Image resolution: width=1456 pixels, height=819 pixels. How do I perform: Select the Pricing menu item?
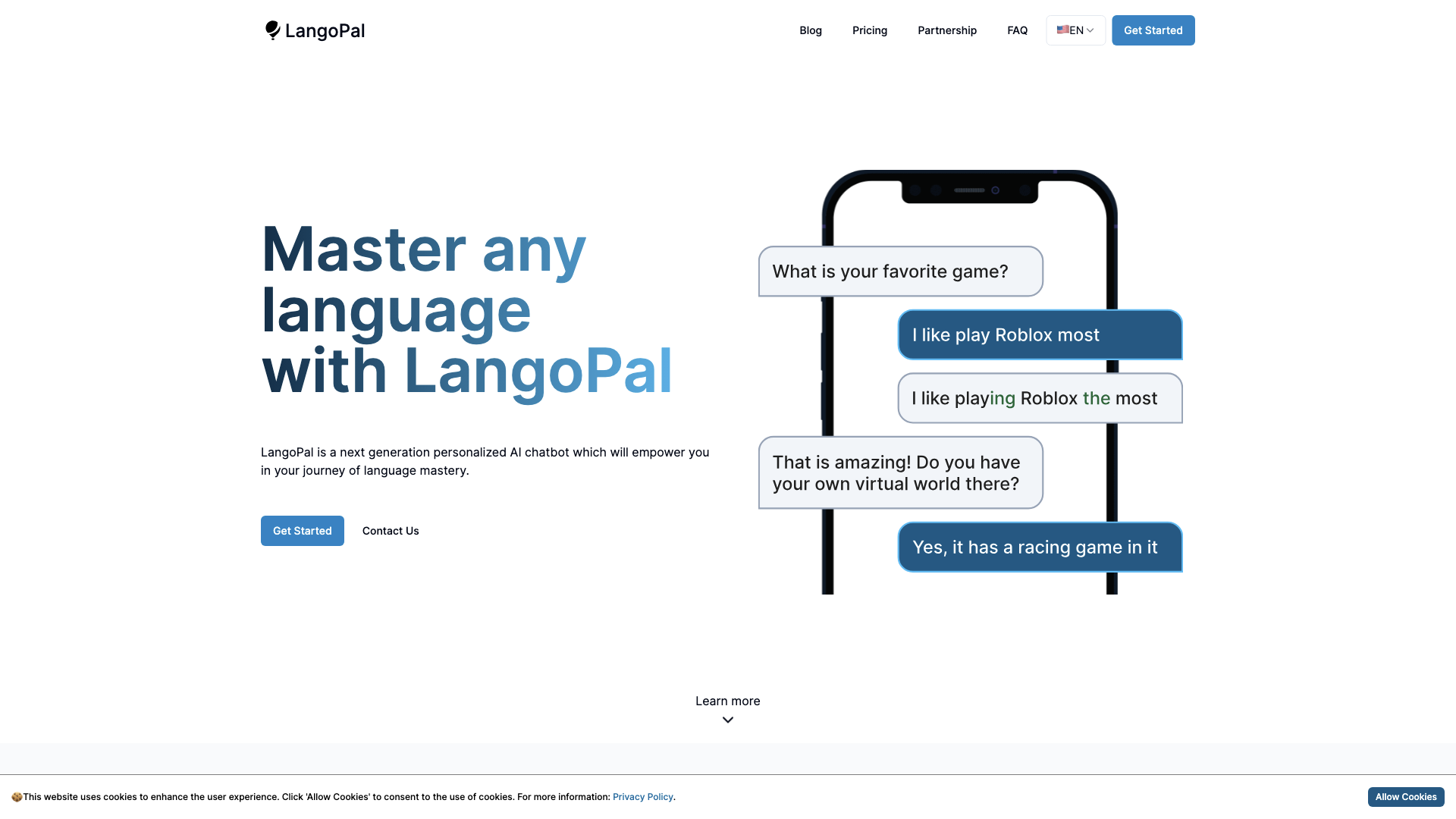[869, 30]
